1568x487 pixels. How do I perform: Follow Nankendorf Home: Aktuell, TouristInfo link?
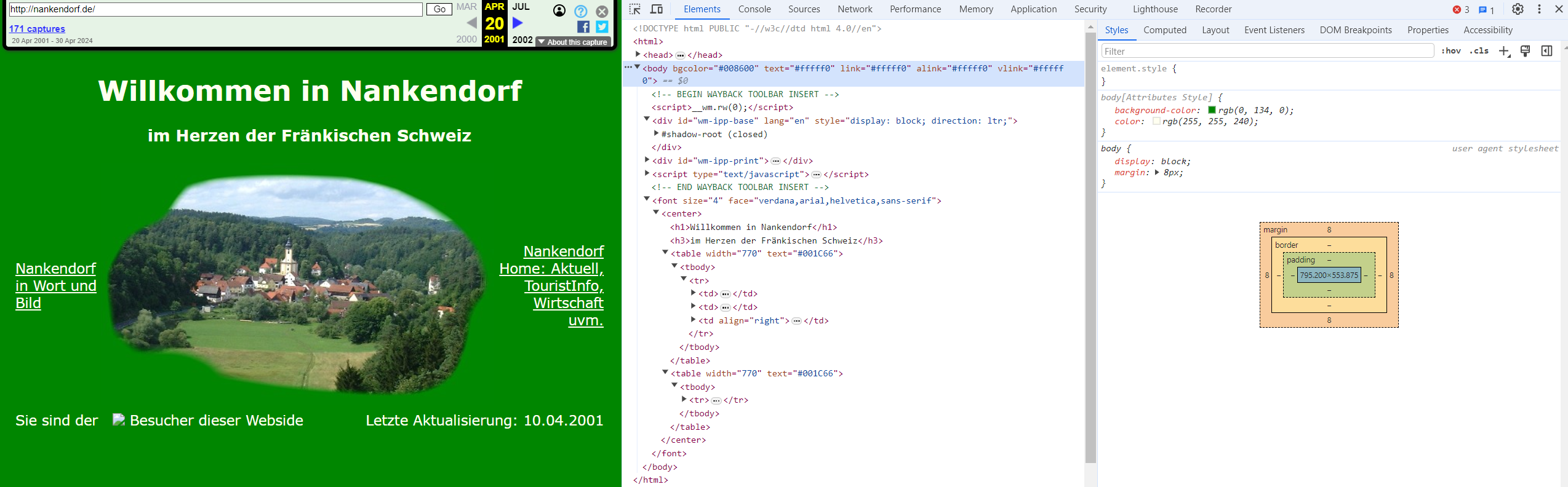pos(551,286)
